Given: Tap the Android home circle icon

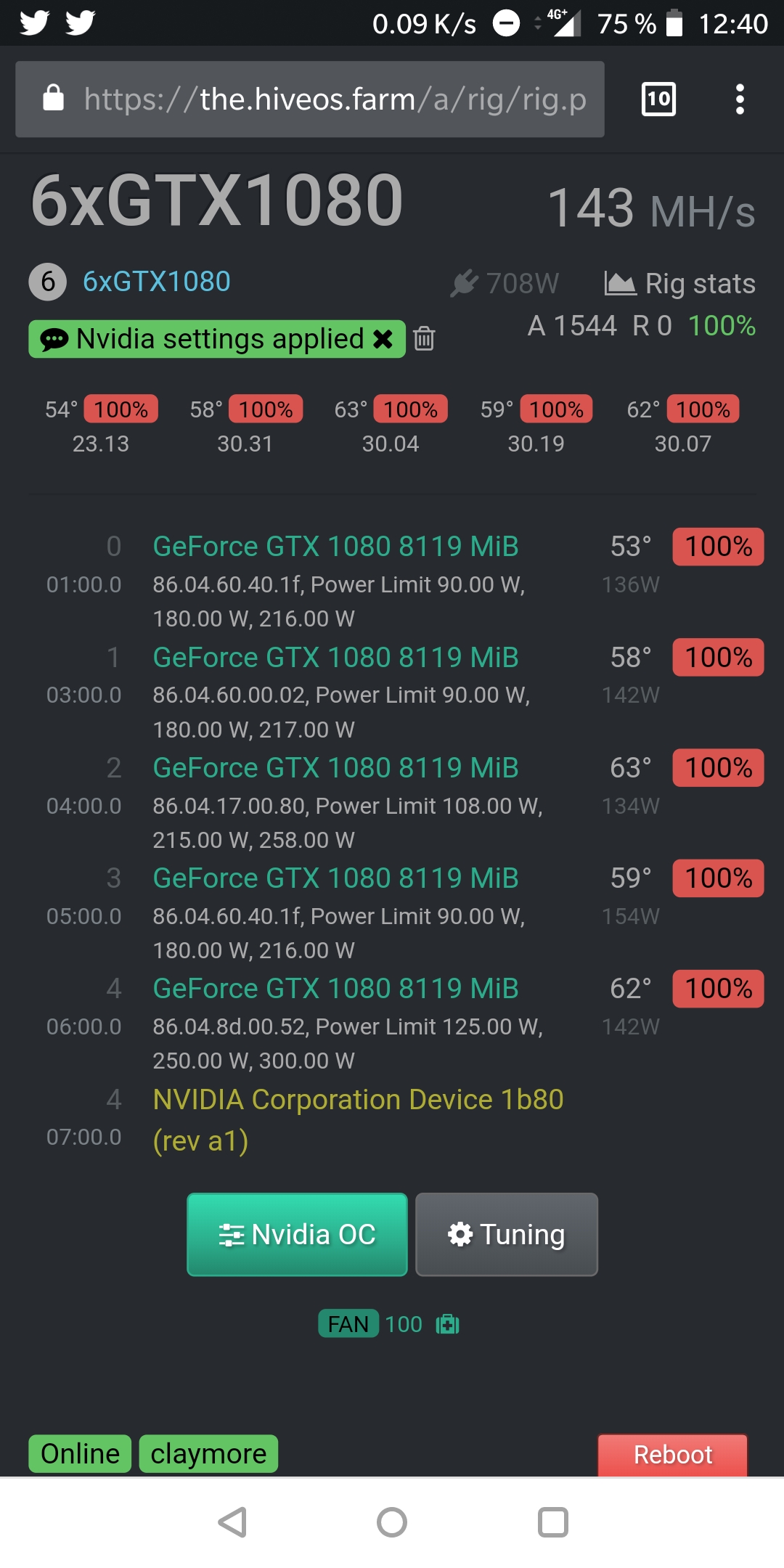Looking at the screenshot, I should (x=392, y=1522).
